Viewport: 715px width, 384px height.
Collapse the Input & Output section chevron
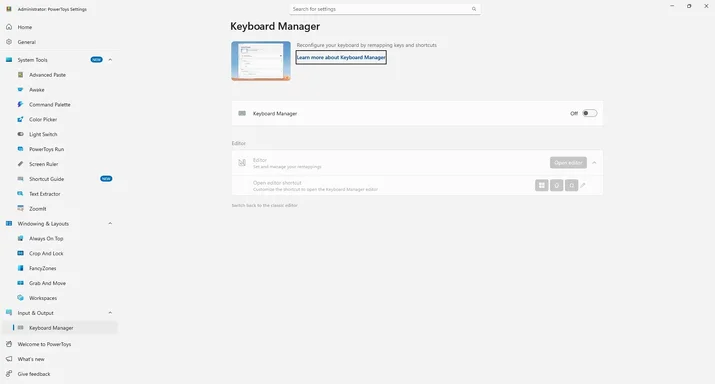click(x=110, y=313)
